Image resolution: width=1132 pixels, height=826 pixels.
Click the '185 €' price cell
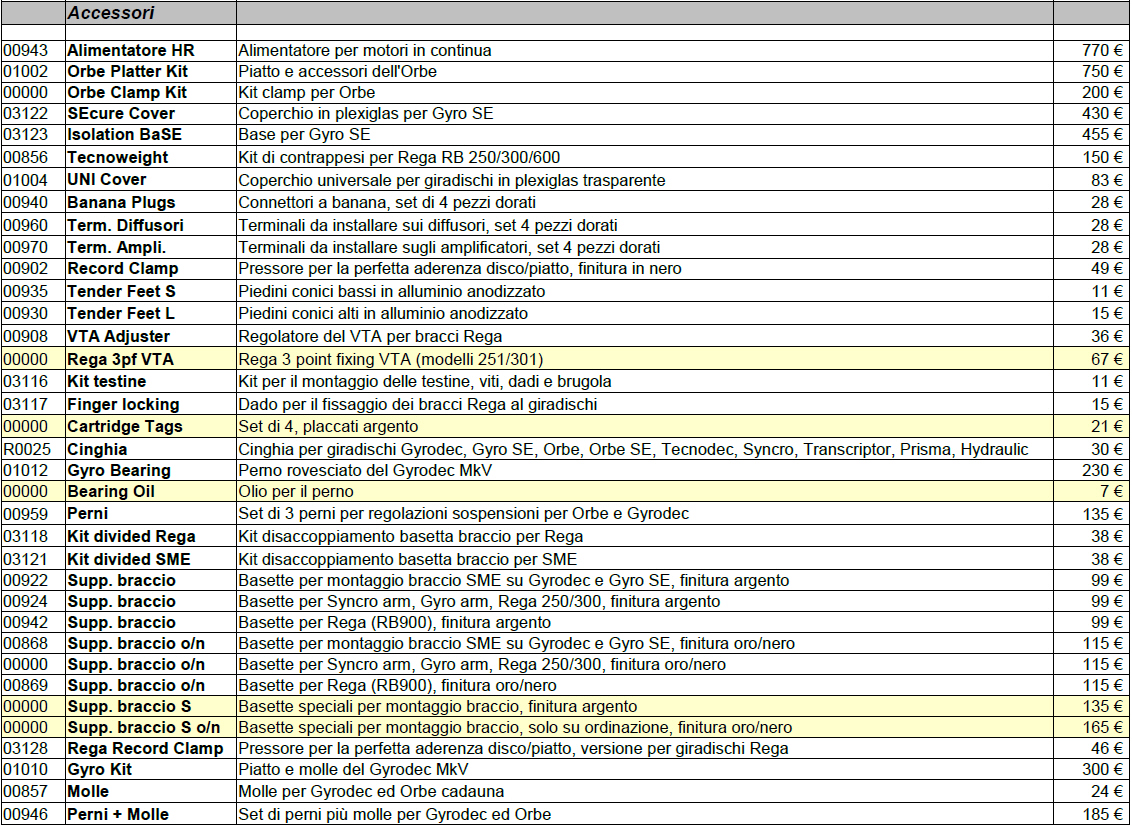coord(1092,814)
